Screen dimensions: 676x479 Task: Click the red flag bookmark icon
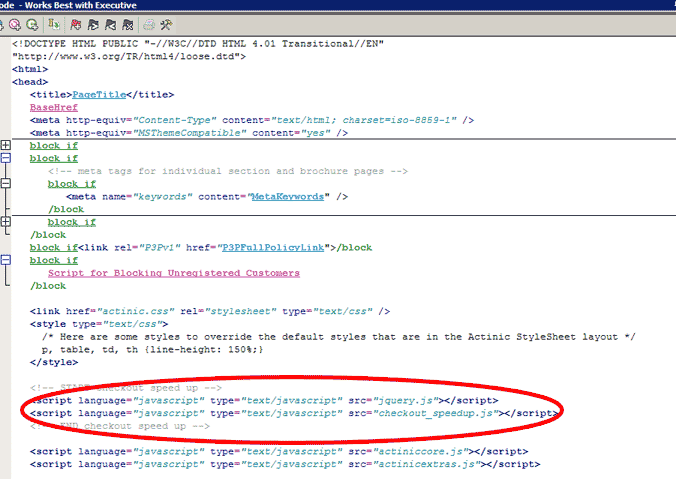coord(75,24)
